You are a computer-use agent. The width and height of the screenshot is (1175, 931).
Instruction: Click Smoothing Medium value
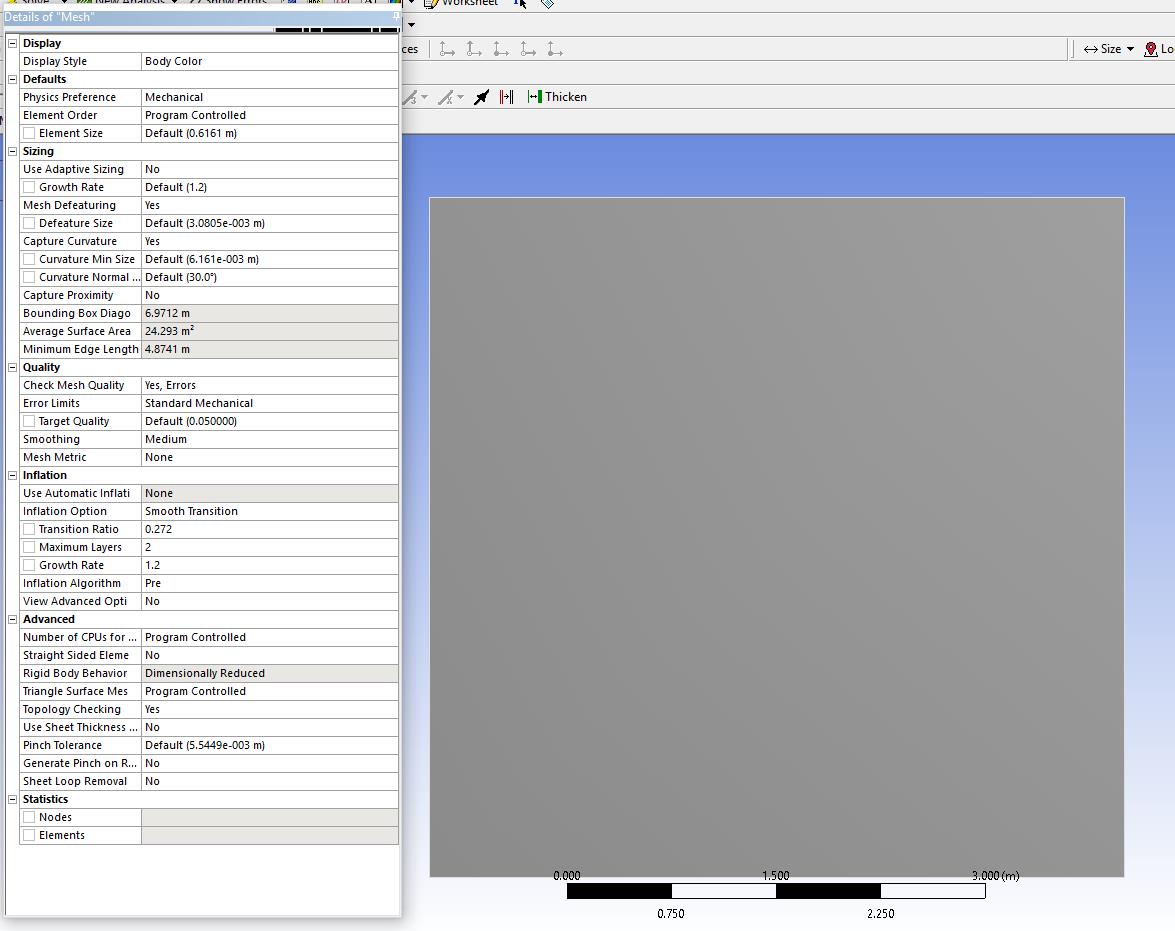pos(270,439)
